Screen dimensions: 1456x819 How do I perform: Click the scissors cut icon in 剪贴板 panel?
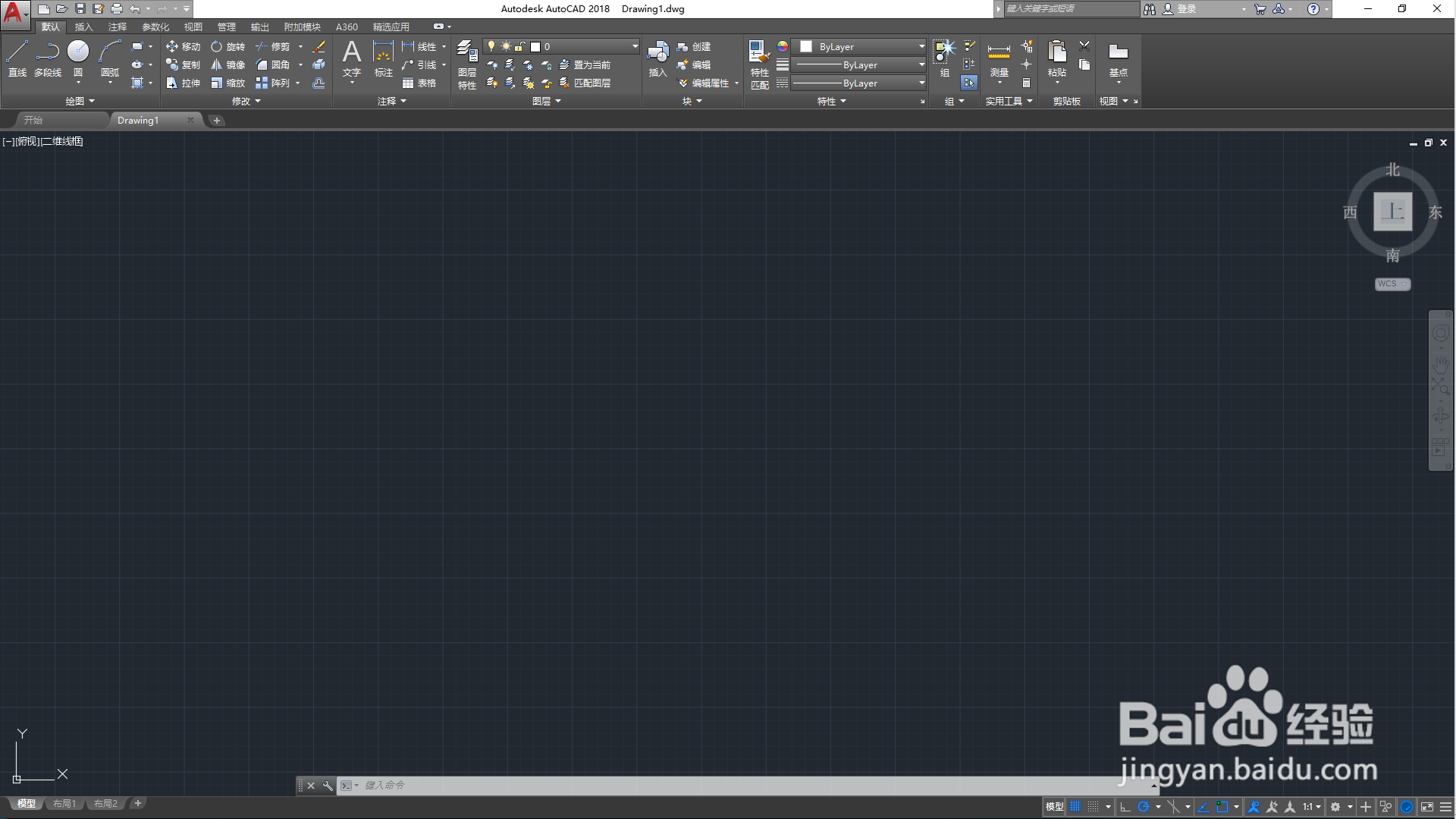[1084, 46]
